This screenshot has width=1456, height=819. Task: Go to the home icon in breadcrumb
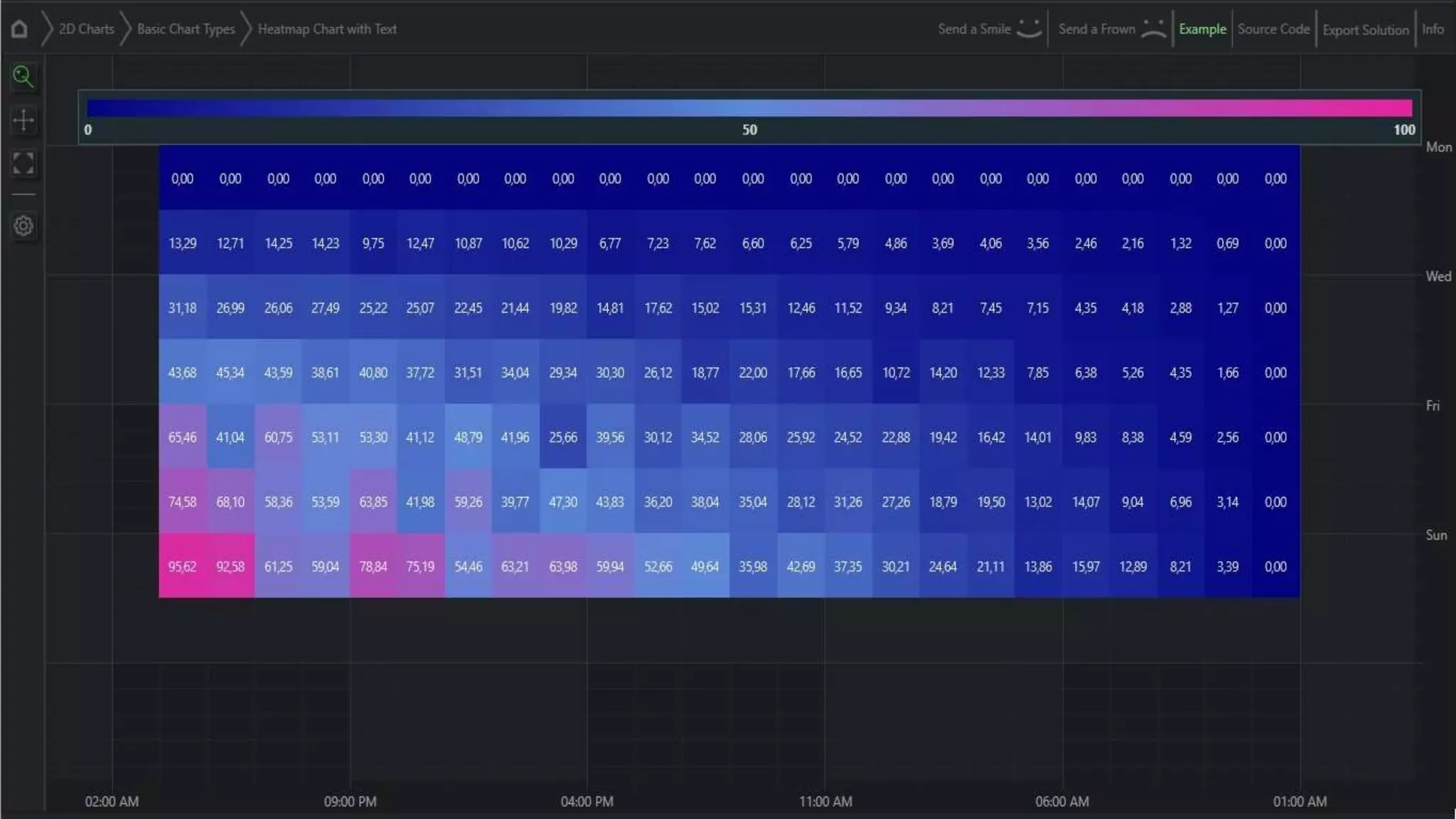(x=19, y=29)
